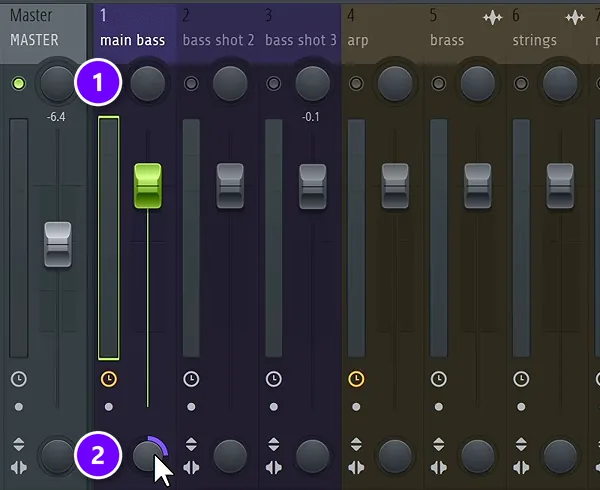Click the green main bass volume fader
This screenshot has height=490, width=600.
tap(148, 186)
